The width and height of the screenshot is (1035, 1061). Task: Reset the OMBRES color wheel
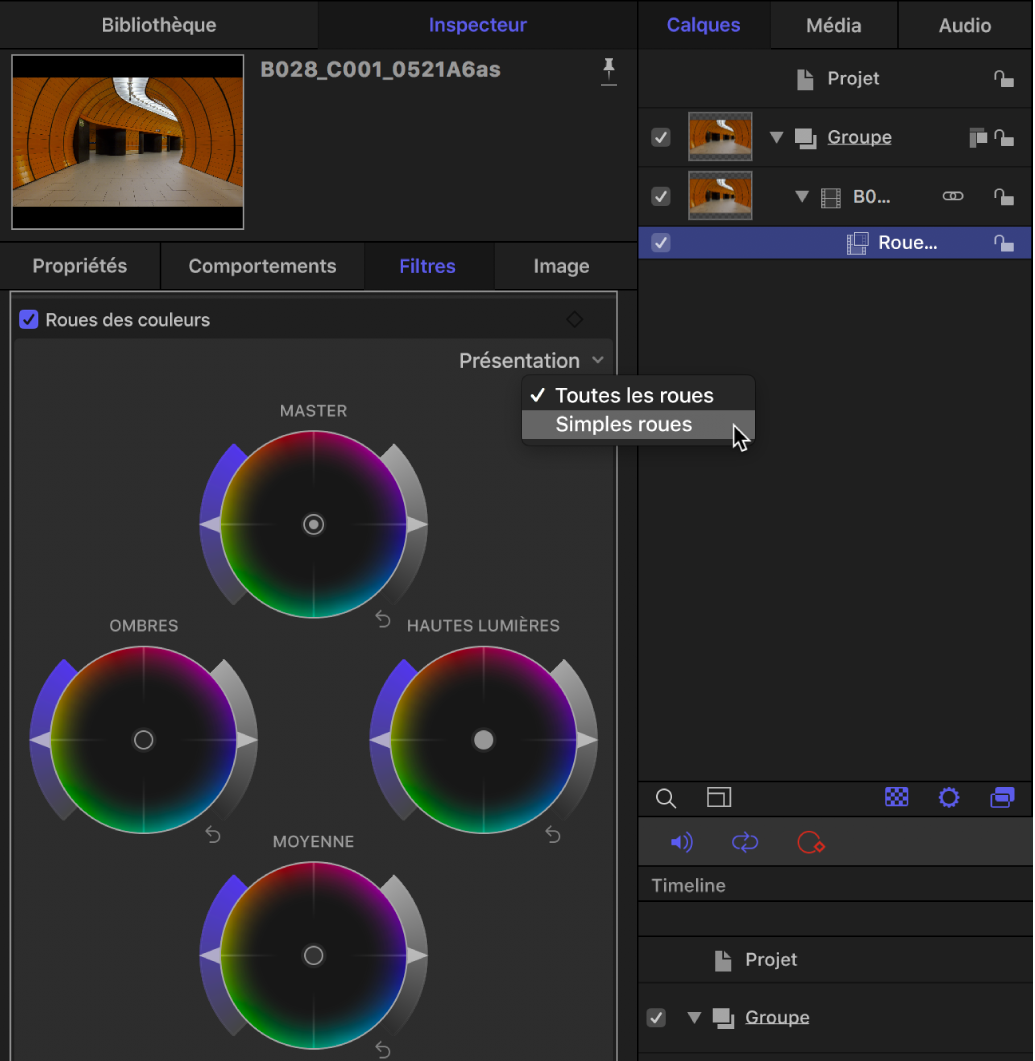tap(212, 835)
